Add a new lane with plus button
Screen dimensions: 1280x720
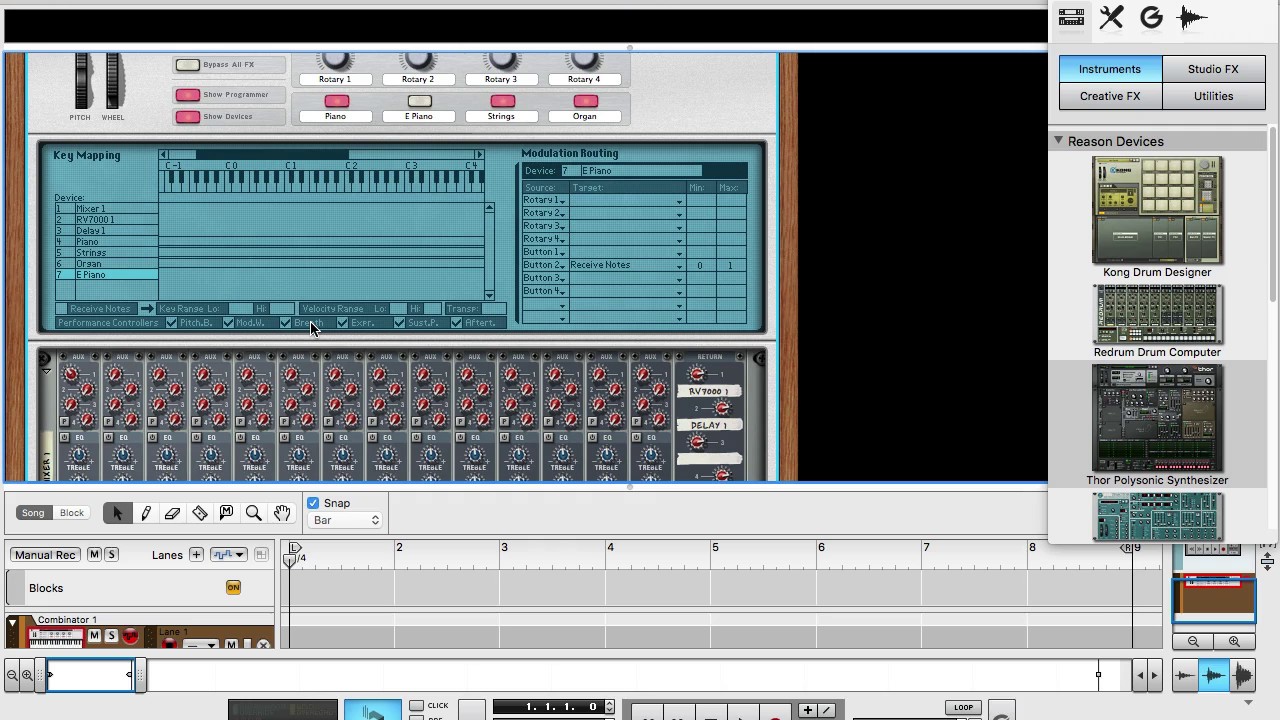(x=196, y=555)
